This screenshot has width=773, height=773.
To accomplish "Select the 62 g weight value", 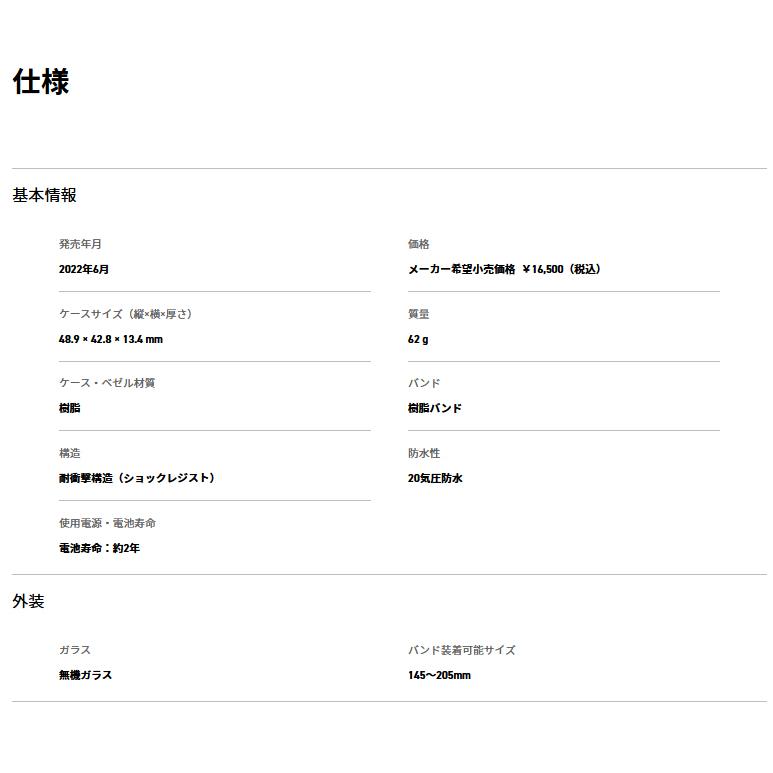I will (x=417, y=339).
